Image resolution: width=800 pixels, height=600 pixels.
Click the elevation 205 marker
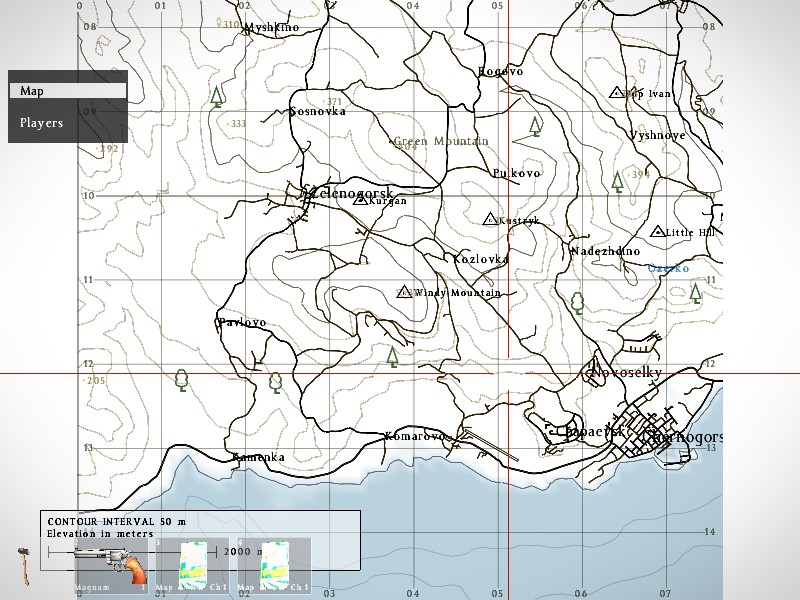click(x=96, y=381)
